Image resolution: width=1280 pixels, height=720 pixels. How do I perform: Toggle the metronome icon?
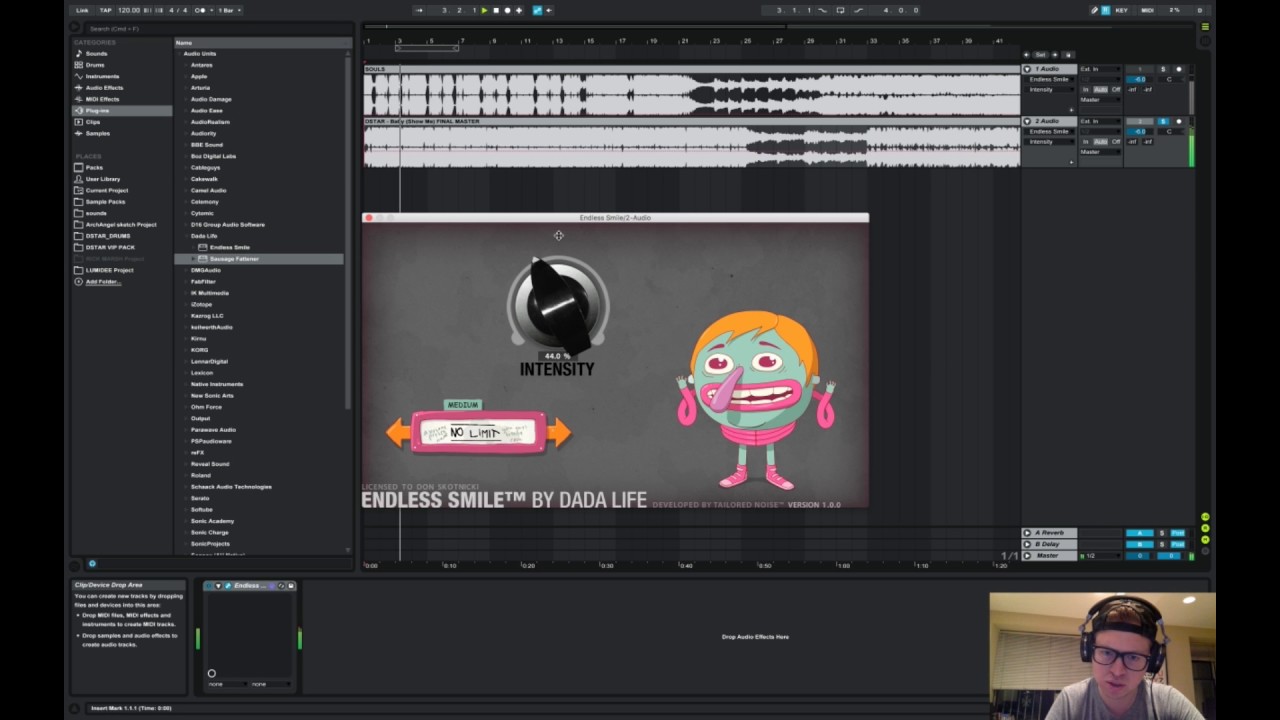[201, 10]
